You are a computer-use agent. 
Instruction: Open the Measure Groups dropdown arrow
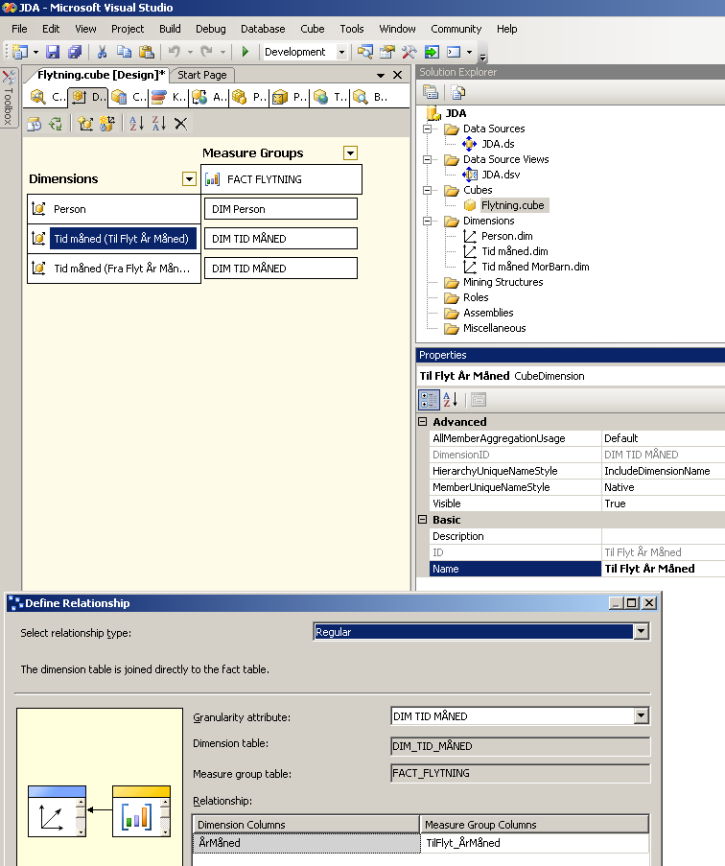[350, 153]
